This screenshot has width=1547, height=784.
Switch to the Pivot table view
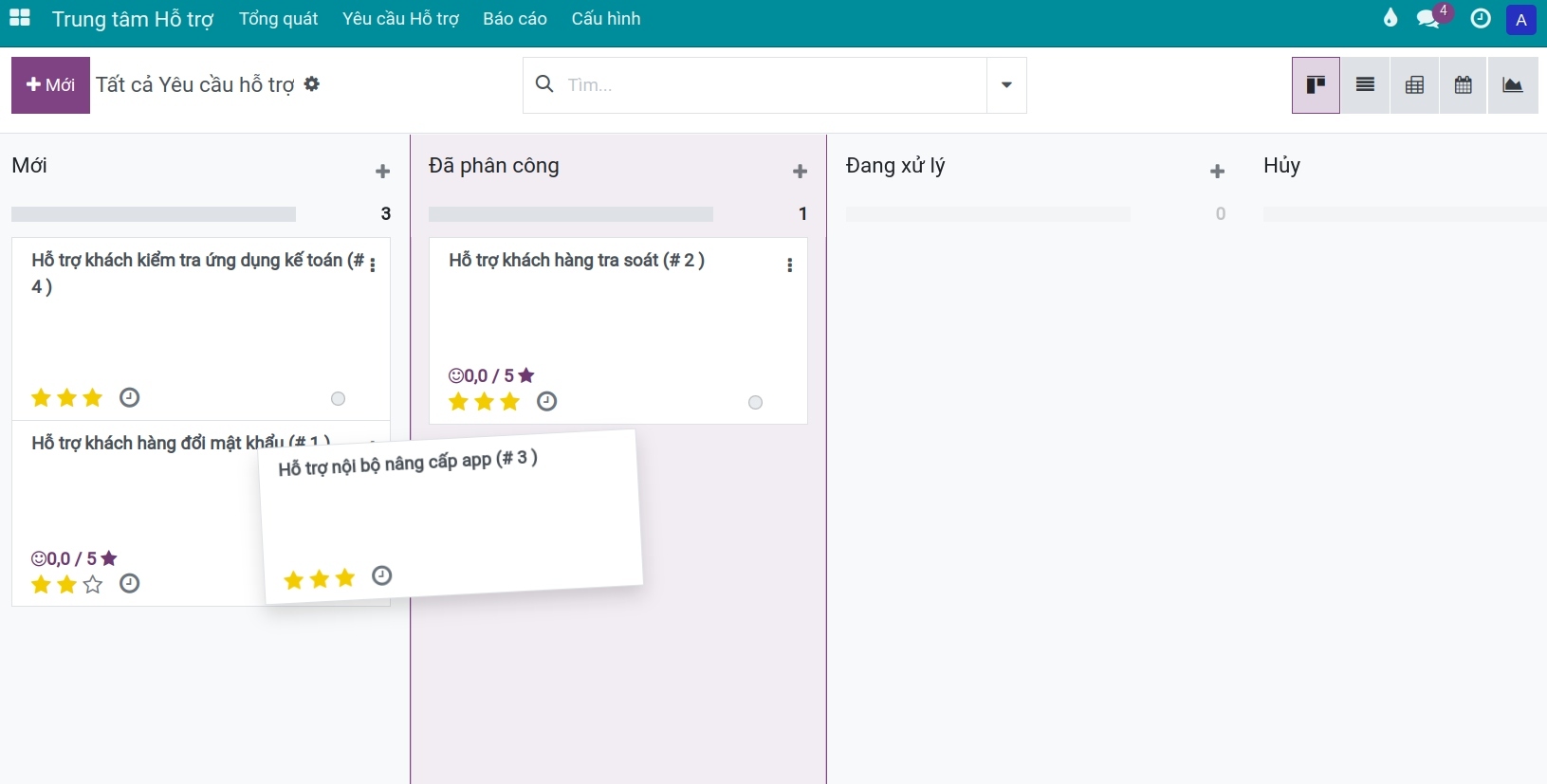[1414, 85]
